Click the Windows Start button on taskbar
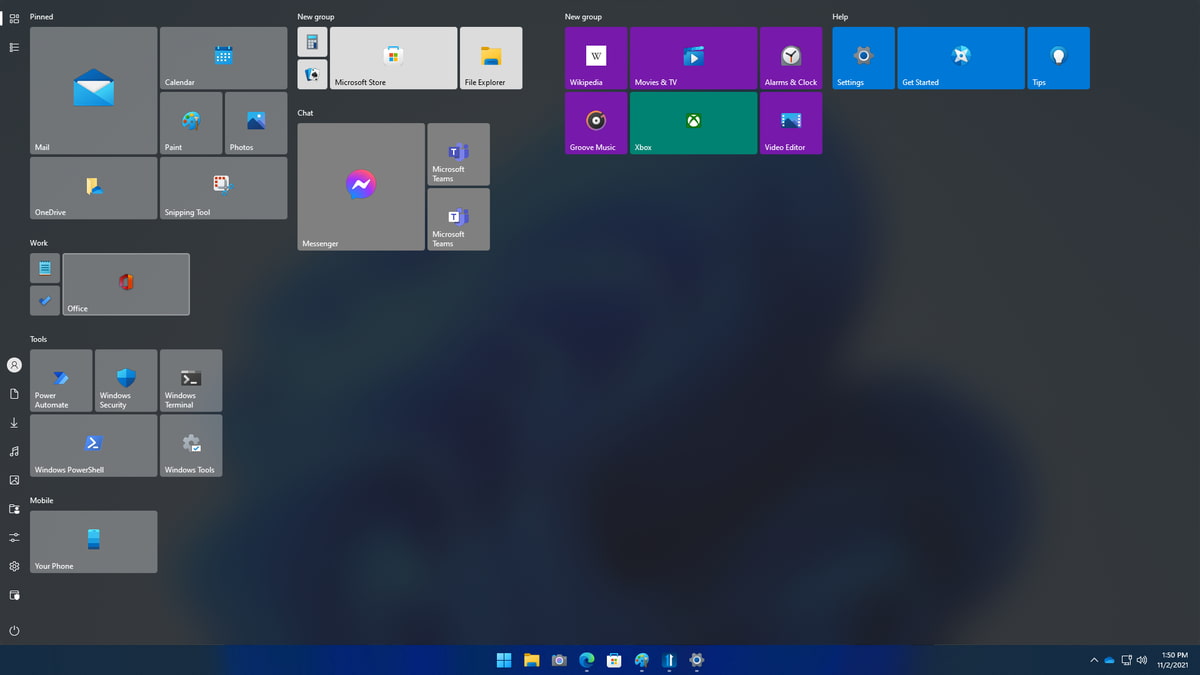This screenshot has width=1200, height=675. [504, 660]
